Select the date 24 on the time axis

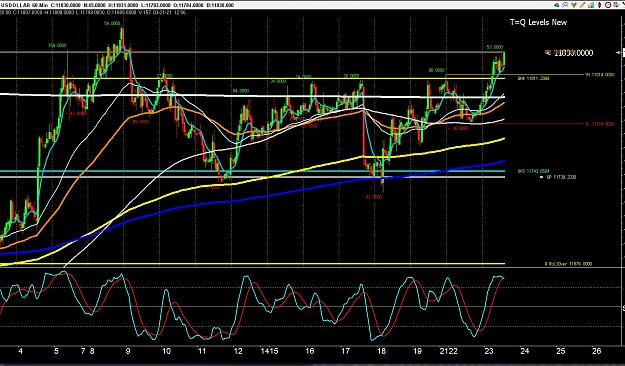click(x=525, y=351)
